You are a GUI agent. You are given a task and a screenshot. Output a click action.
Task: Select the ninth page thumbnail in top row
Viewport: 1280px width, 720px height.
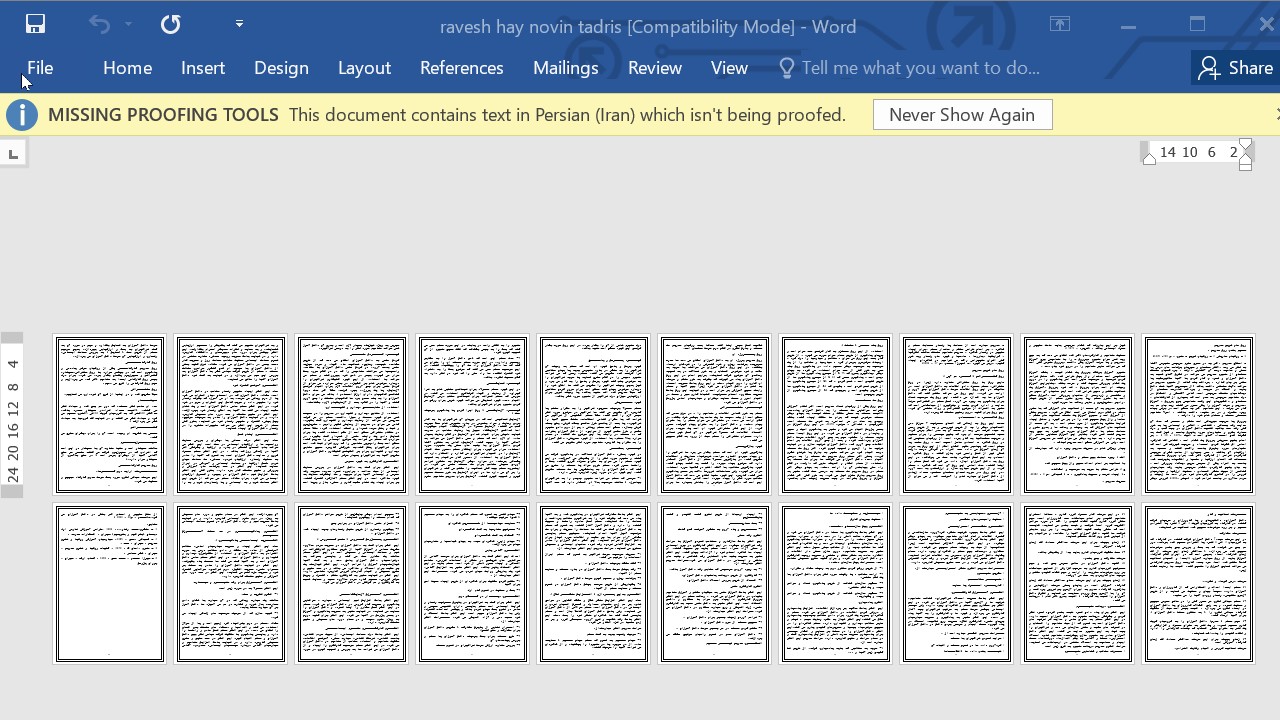point(1077,415)
